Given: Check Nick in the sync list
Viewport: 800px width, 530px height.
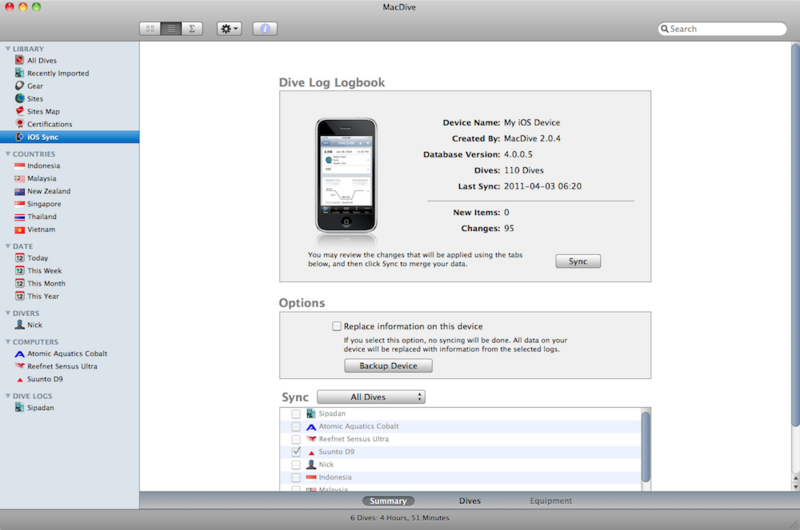Looking at the screenshot, I should pos(296,465).
